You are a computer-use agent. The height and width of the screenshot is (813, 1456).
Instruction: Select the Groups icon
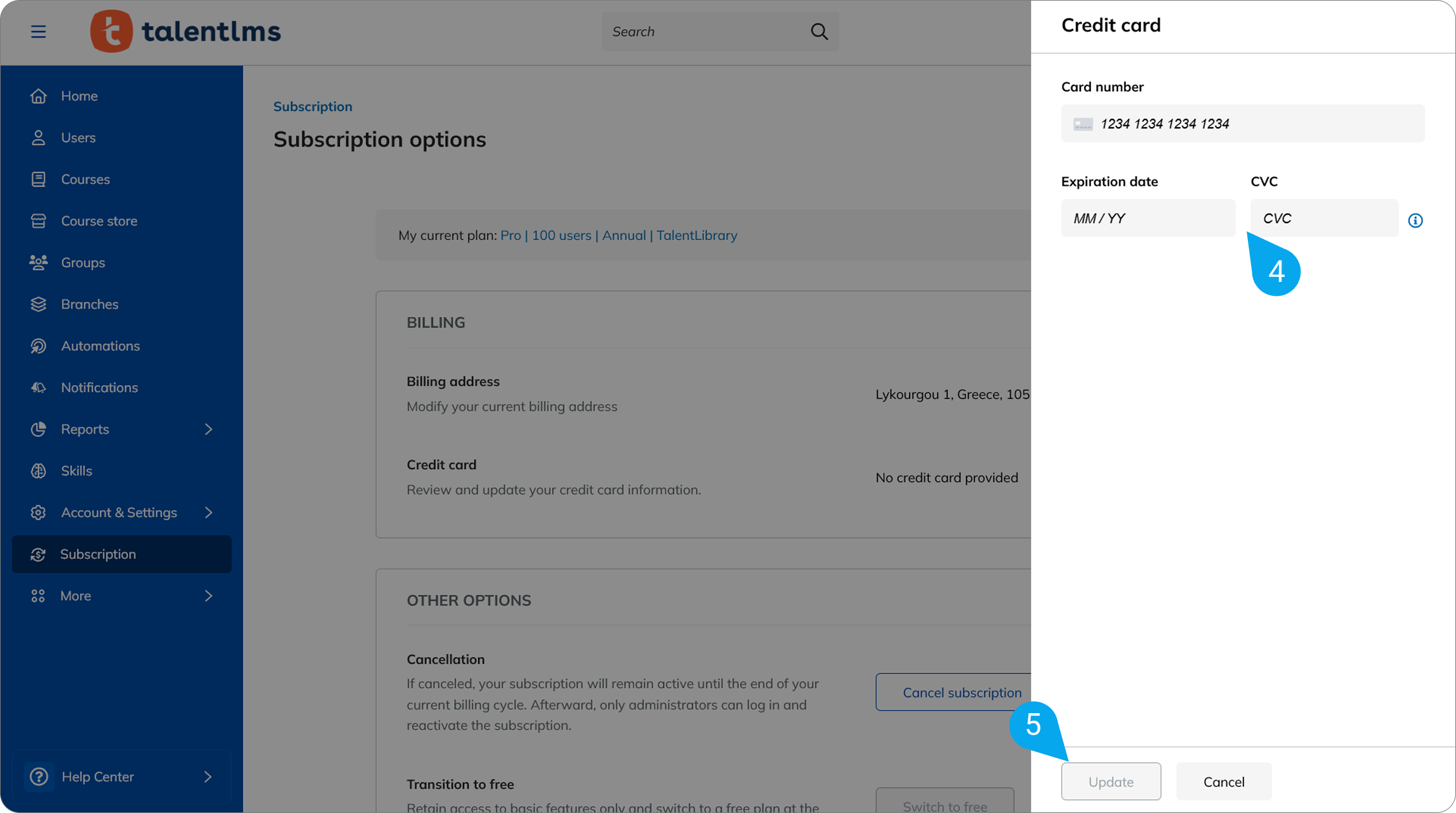pos(39,262)
